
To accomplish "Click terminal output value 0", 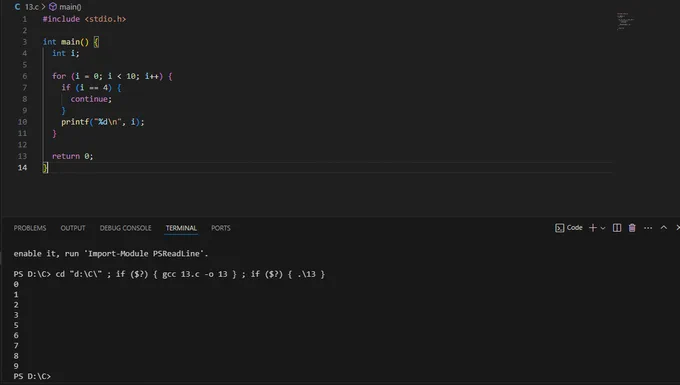I will (16, 284).
